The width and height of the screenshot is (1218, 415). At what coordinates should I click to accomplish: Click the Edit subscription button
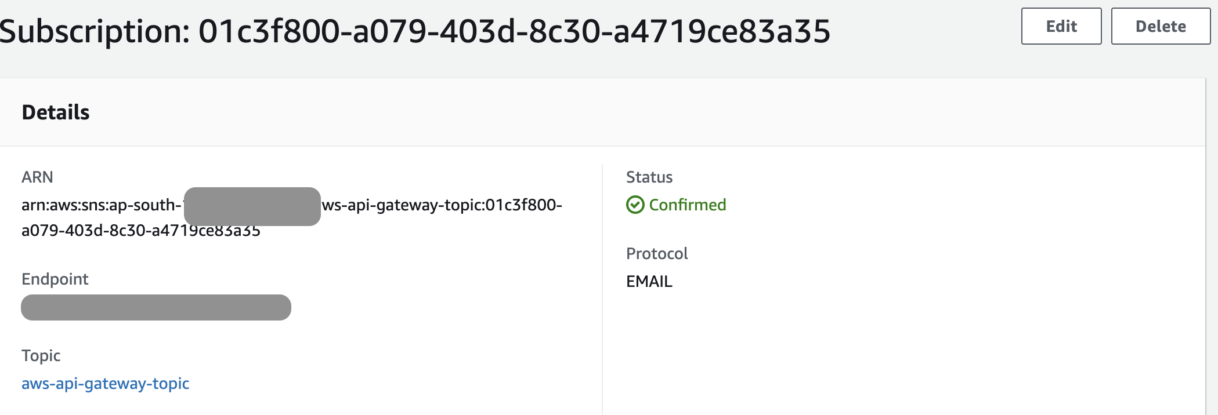pos(1061,27)
